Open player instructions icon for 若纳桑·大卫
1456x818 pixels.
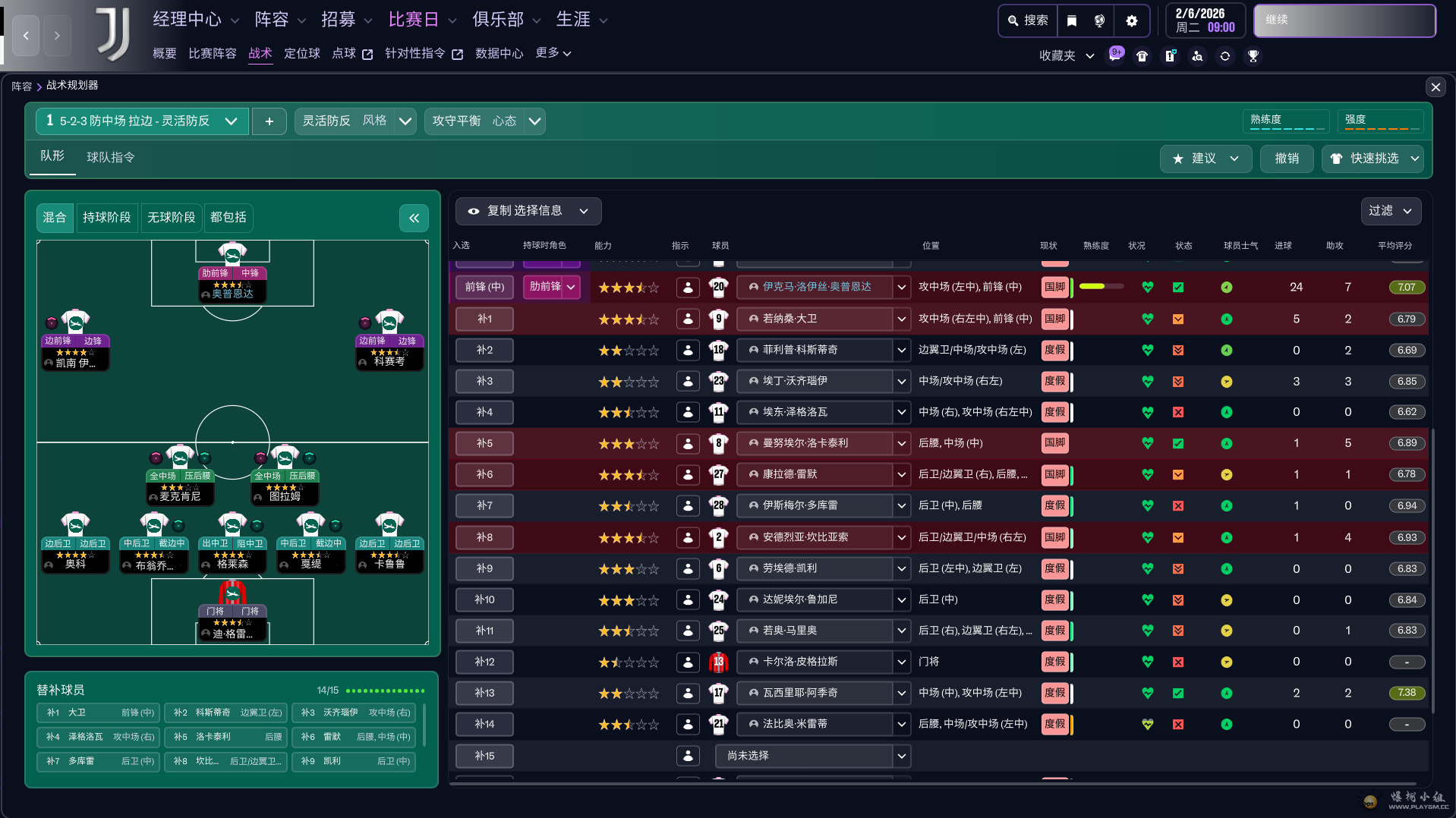click(688, 319)
